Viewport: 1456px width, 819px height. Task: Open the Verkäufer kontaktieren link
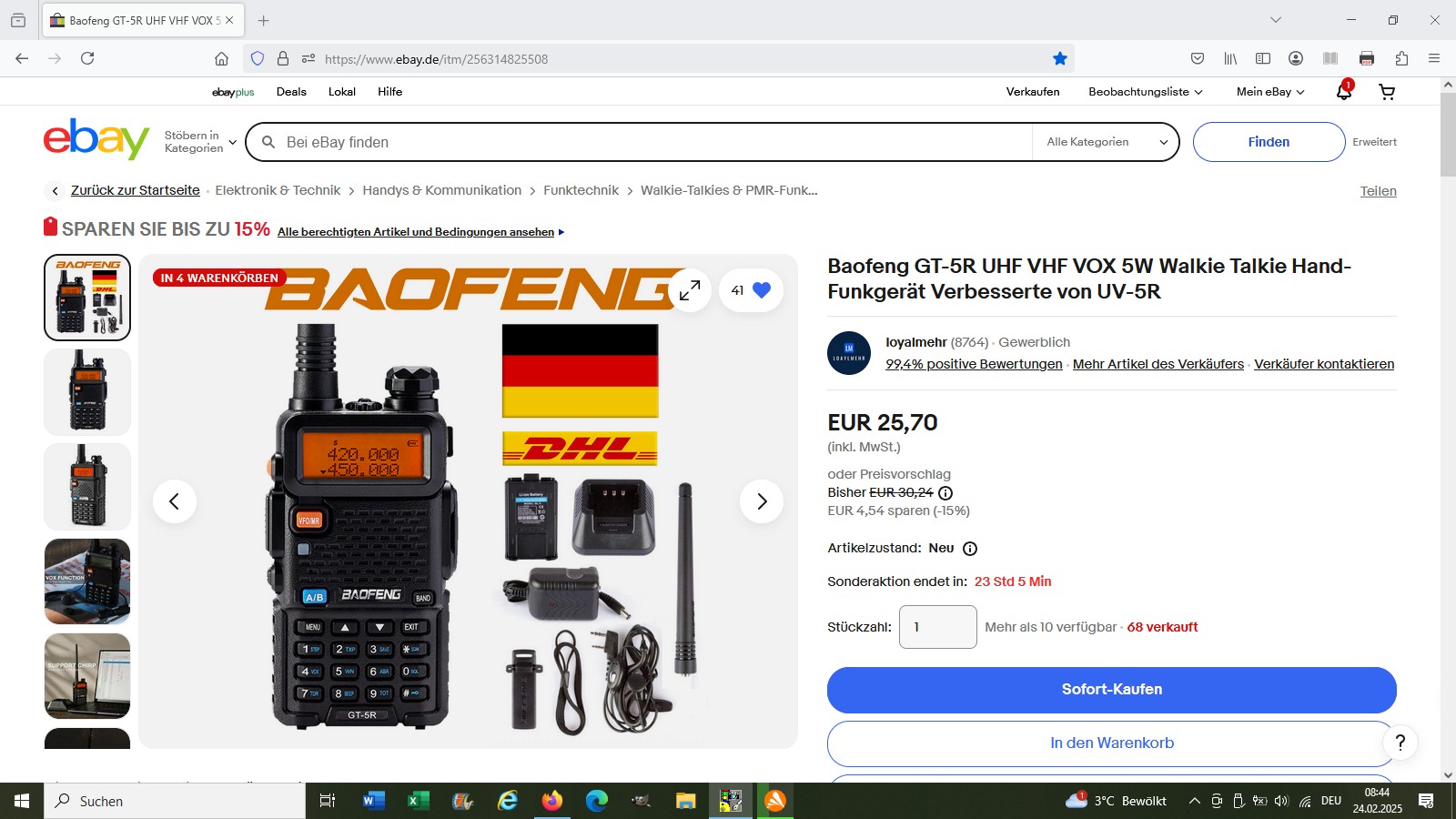[1324, 364]
